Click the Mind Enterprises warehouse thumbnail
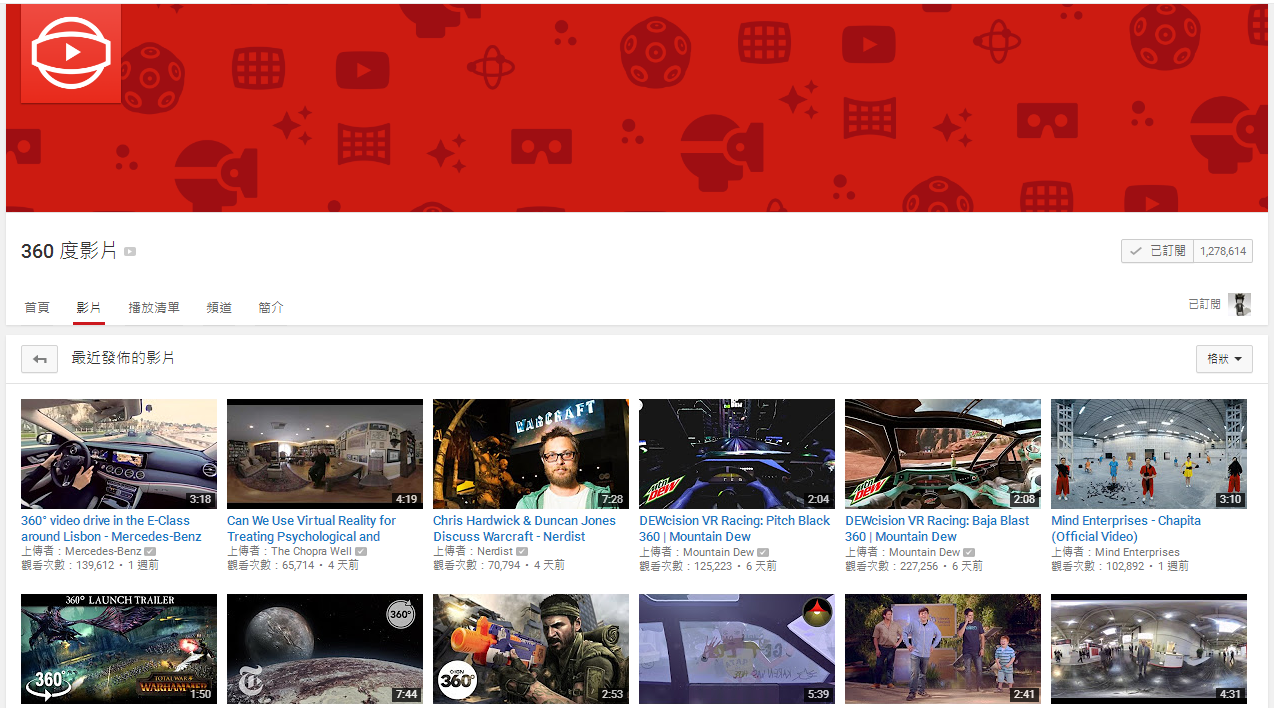Screen dimensions: 1274x708 point(1149,454)
